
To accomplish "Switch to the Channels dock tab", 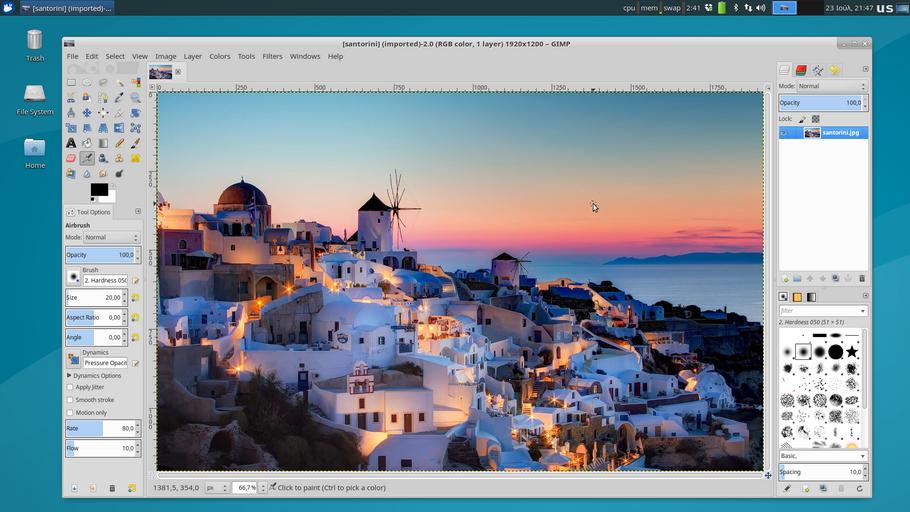I will tap(801, 70).
